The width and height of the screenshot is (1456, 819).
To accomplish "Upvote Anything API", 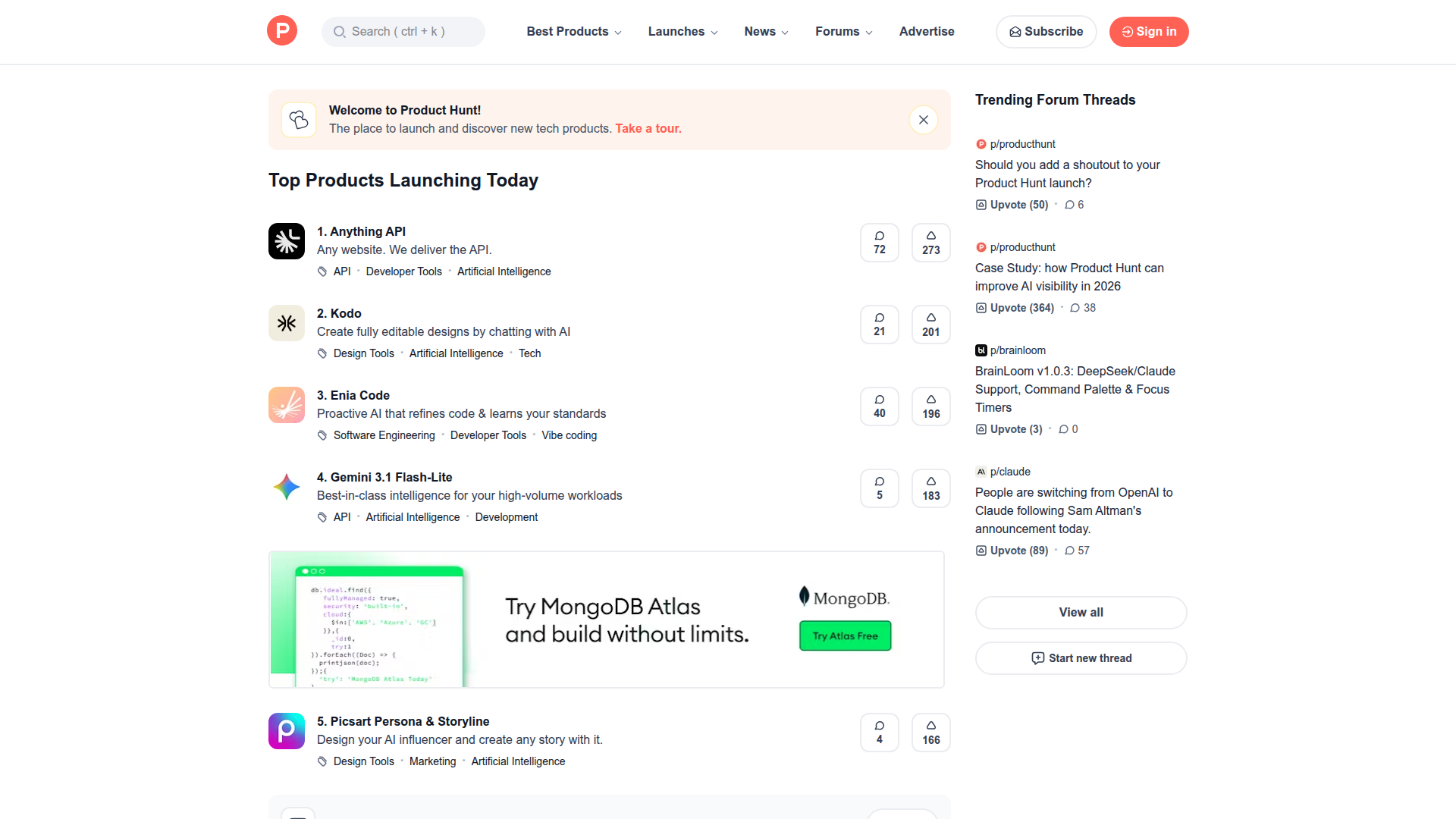I will (930, 242).
